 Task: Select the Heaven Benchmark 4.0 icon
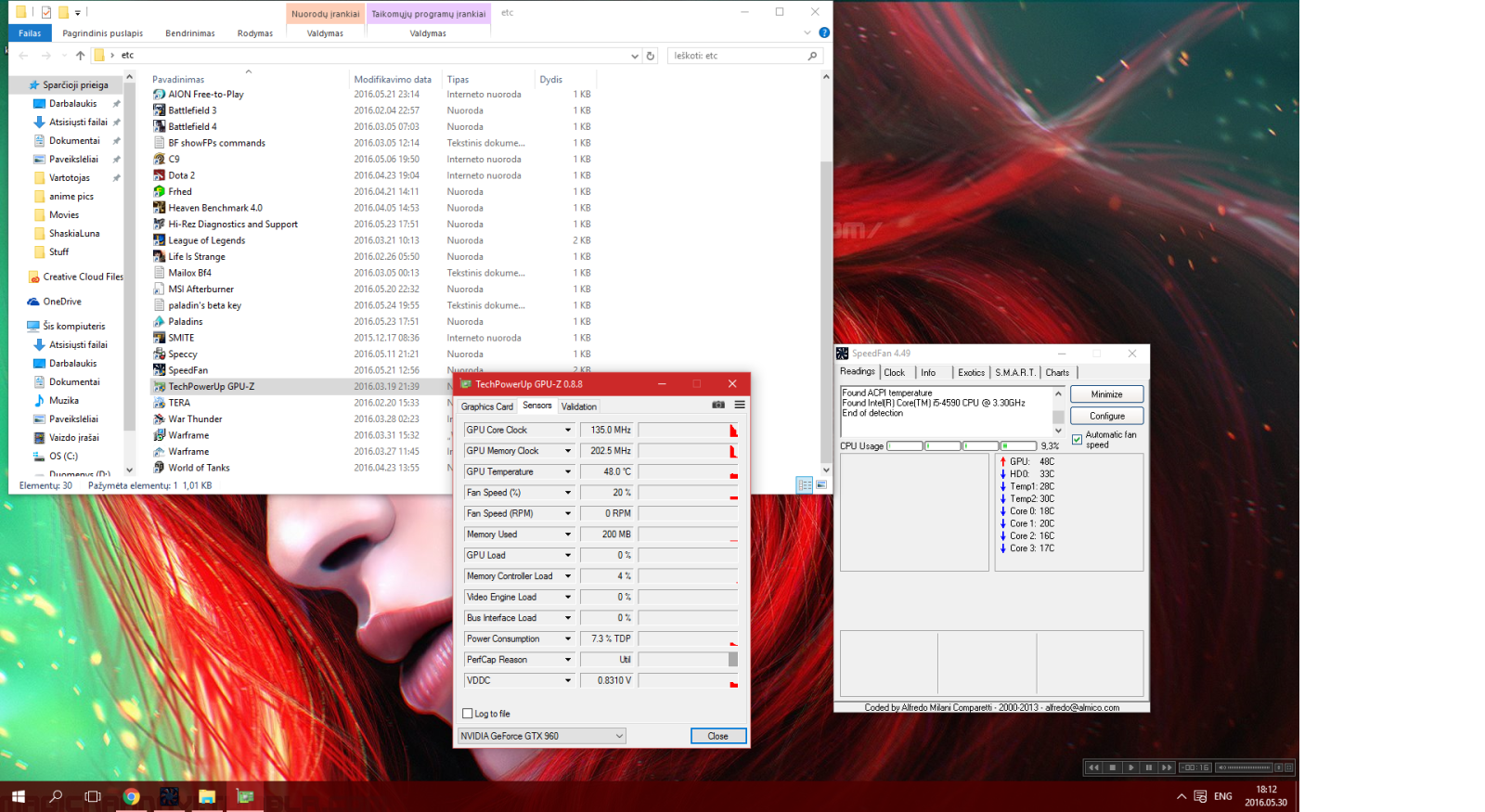pyautogui.click(x=160, y=208)
